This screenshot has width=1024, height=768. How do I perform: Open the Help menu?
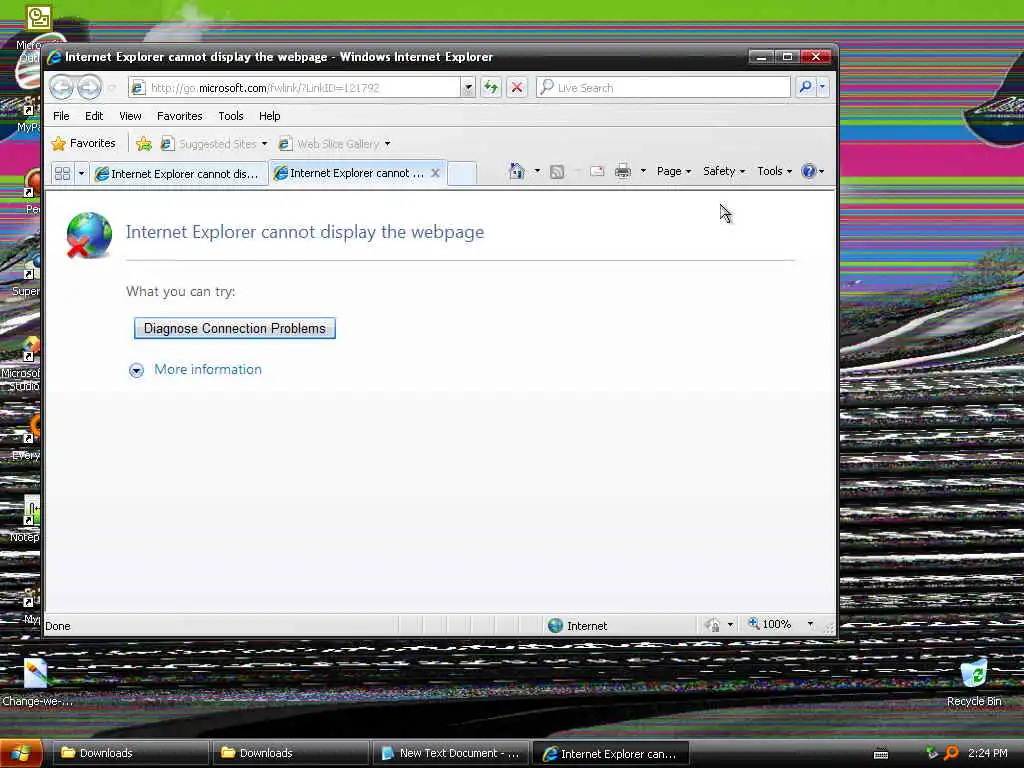pyautogui.click(x=269, y=116)
